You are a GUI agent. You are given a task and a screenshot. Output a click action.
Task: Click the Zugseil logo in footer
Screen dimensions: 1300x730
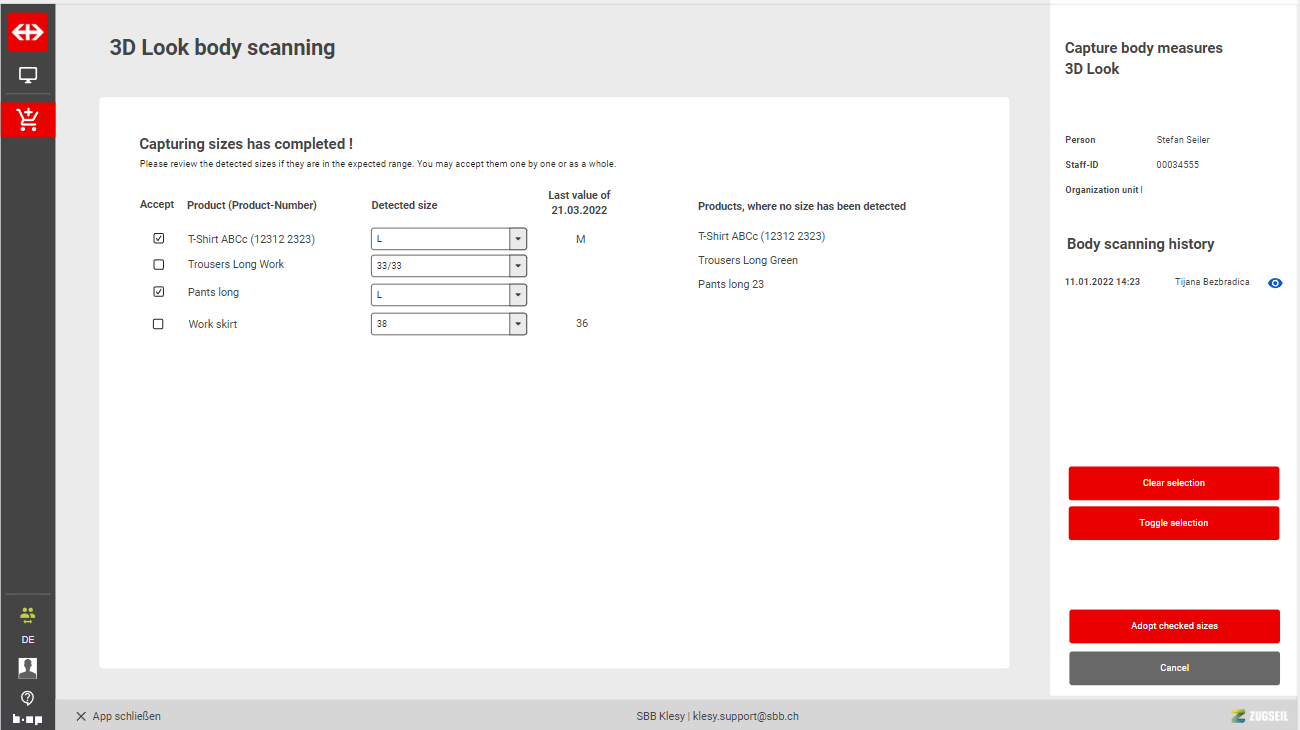pyautogui.click(x=1259, y=716)
